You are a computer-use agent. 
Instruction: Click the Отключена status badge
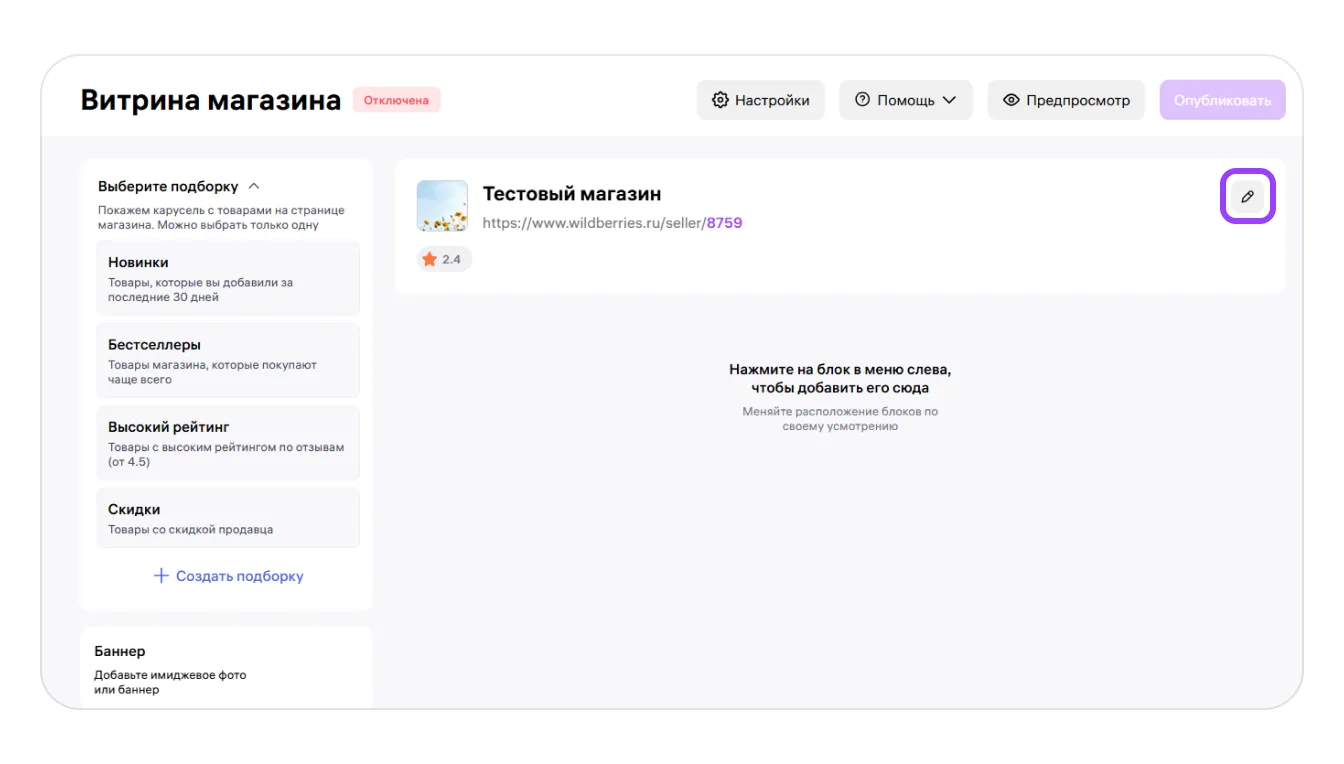[x=396, y=100]
